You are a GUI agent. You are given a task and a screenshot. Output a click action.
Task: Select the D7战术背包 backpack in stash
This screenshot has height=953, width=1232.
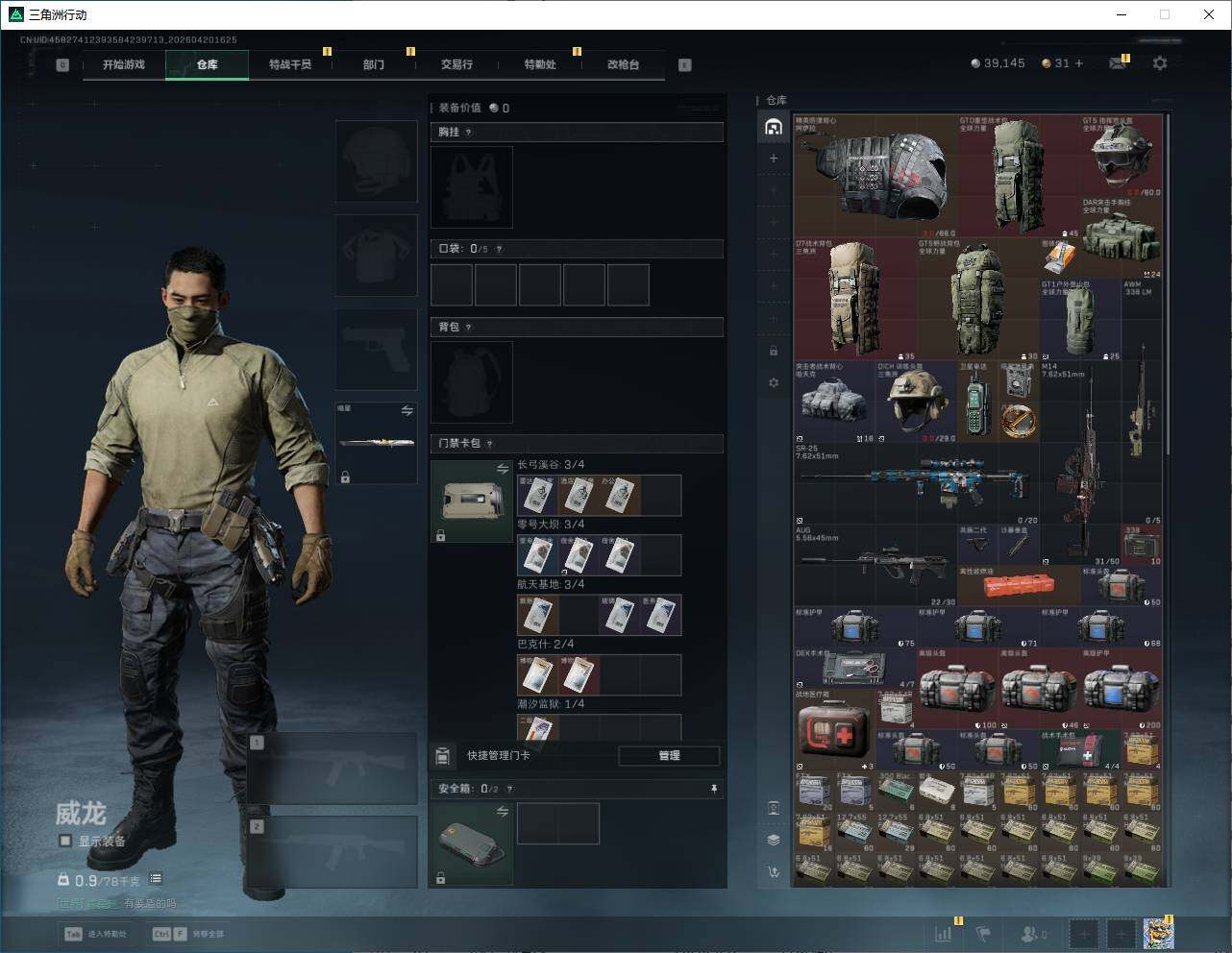click(x=855, y=300)
